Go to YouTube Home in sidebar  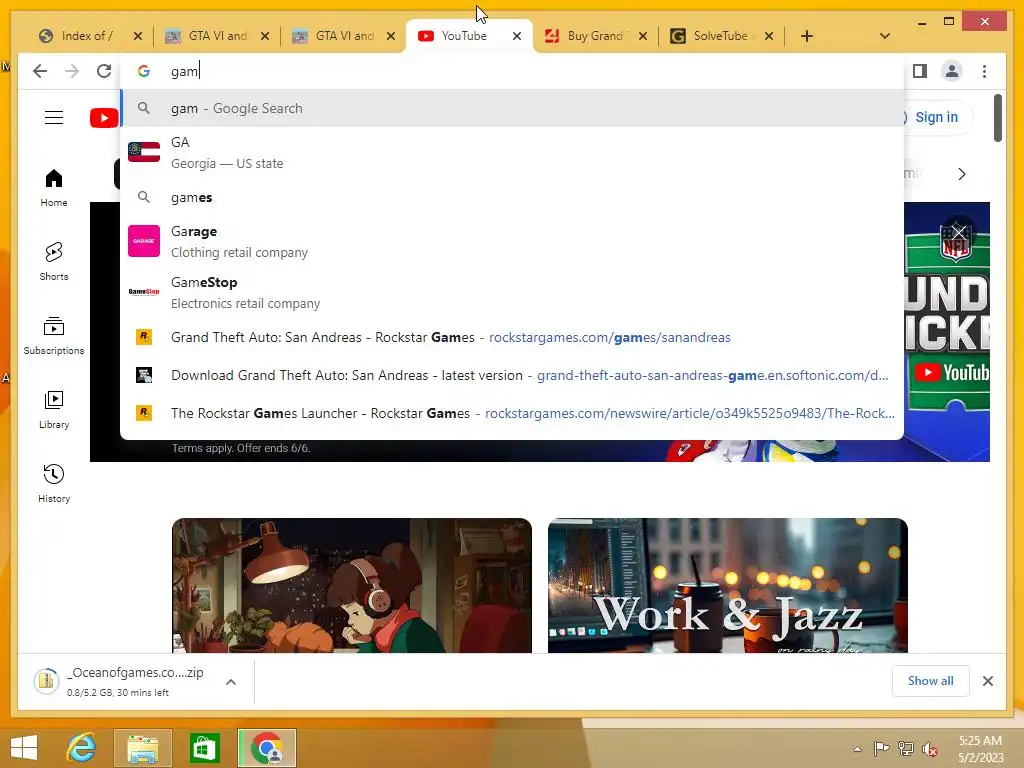54,188
